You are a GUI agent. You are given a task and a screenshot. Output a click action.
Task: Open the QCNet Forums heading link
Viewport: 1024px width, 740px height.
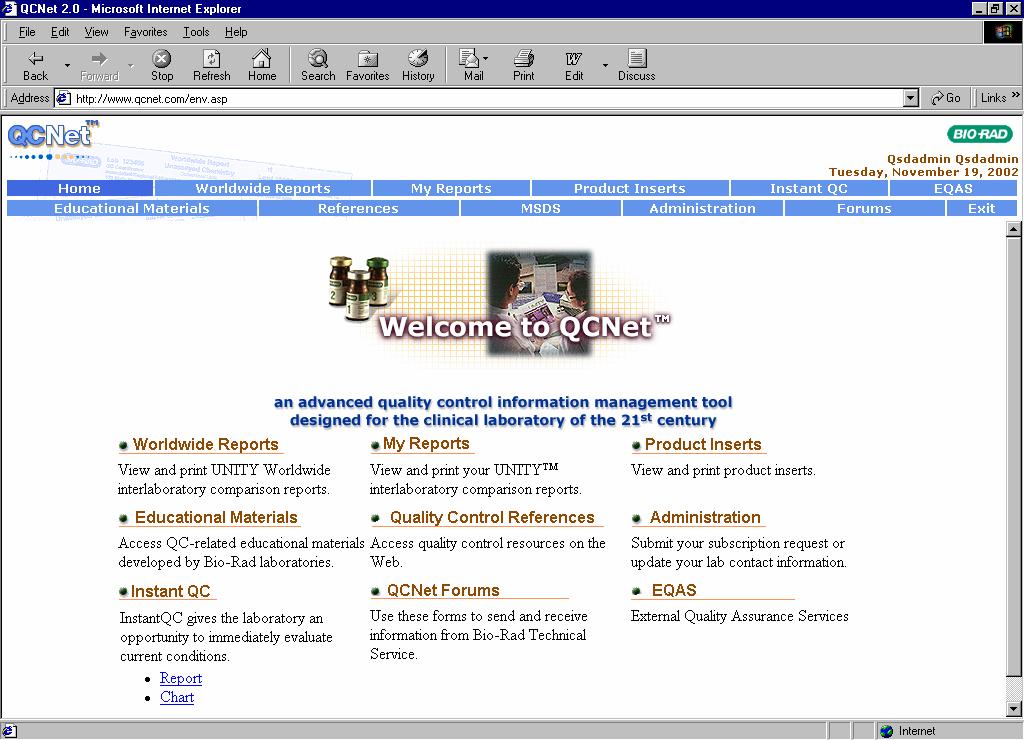click(443, 590)
